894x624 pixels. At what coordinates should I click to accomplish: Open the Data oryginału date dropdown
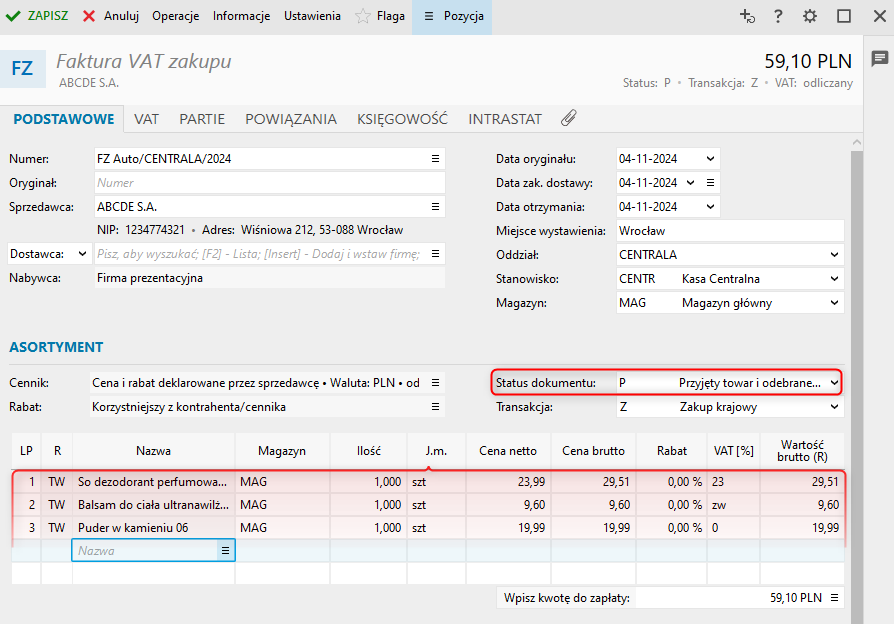[x=710, y=159]
